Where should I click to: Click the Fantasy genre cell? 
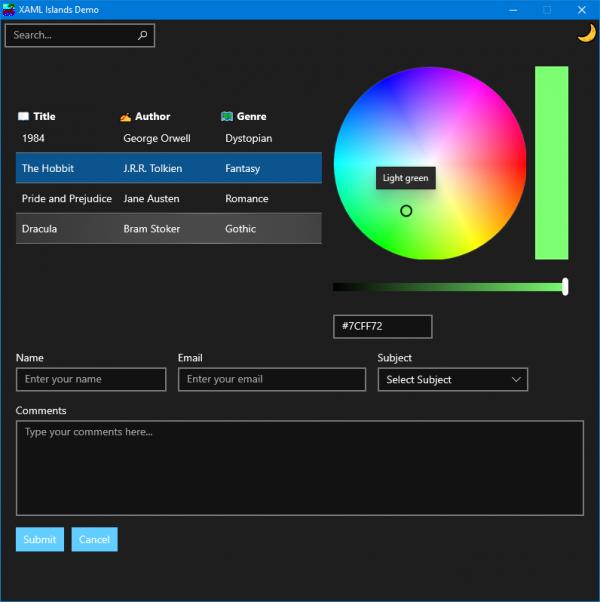pos(242,169)
